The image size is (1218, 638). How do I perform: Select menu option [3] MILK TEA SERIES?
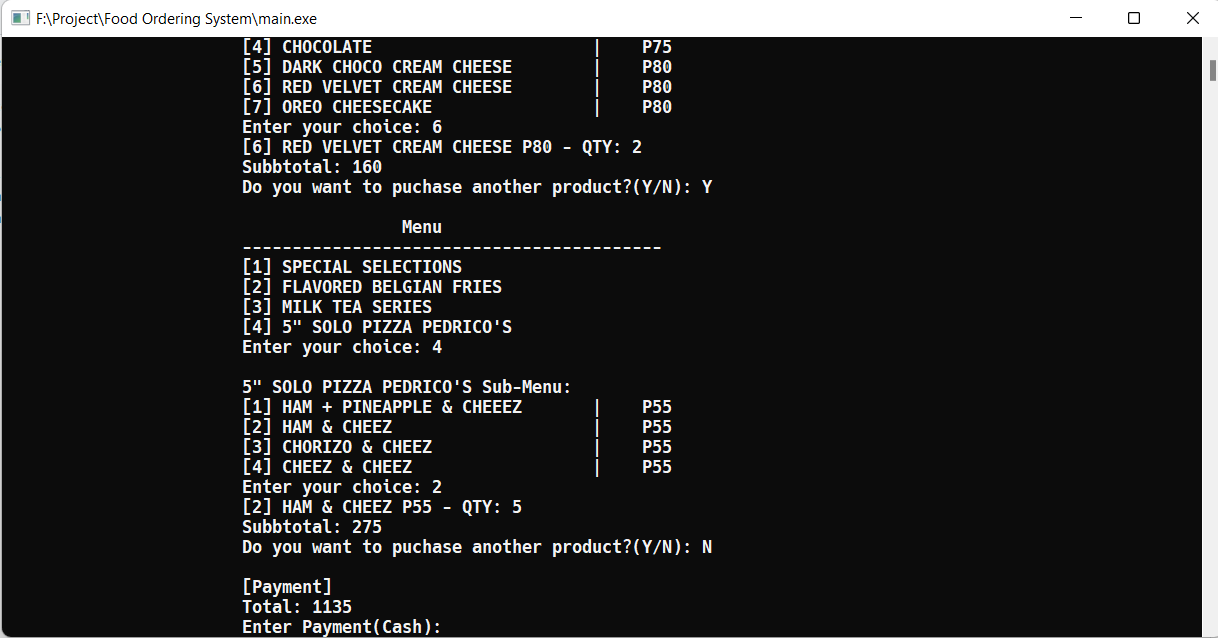(x=340, y=306)
